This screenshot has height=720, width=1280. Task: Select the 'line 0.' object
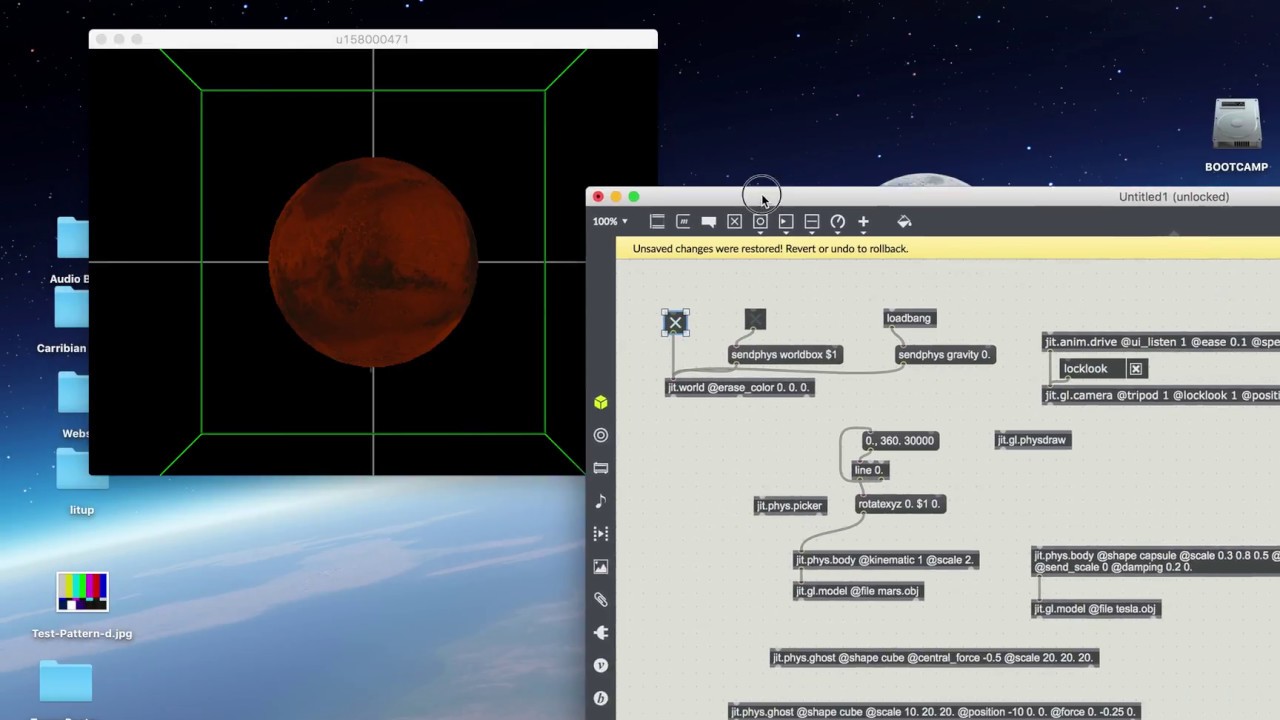(x=869, y=470)
